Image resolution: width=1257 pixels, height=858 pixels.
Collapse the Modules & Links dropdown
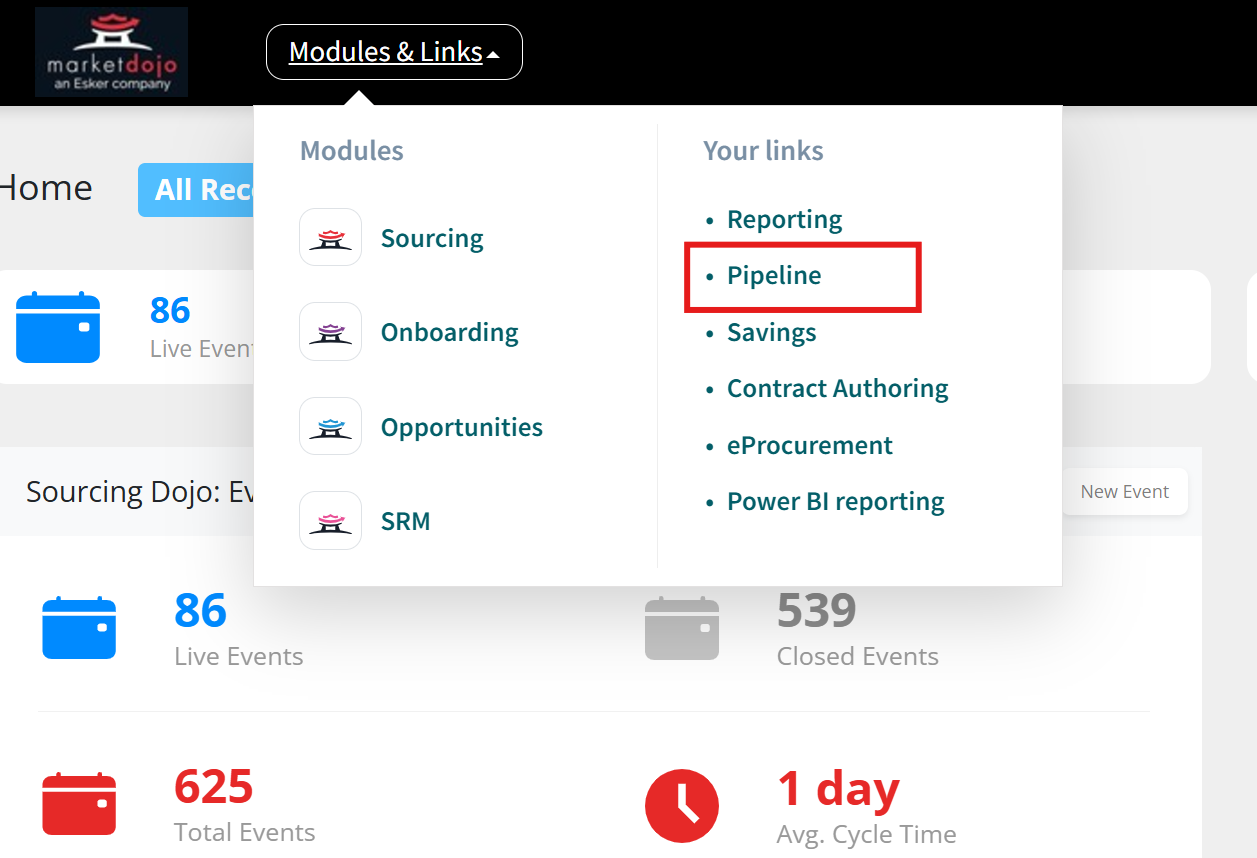(394, 52)
